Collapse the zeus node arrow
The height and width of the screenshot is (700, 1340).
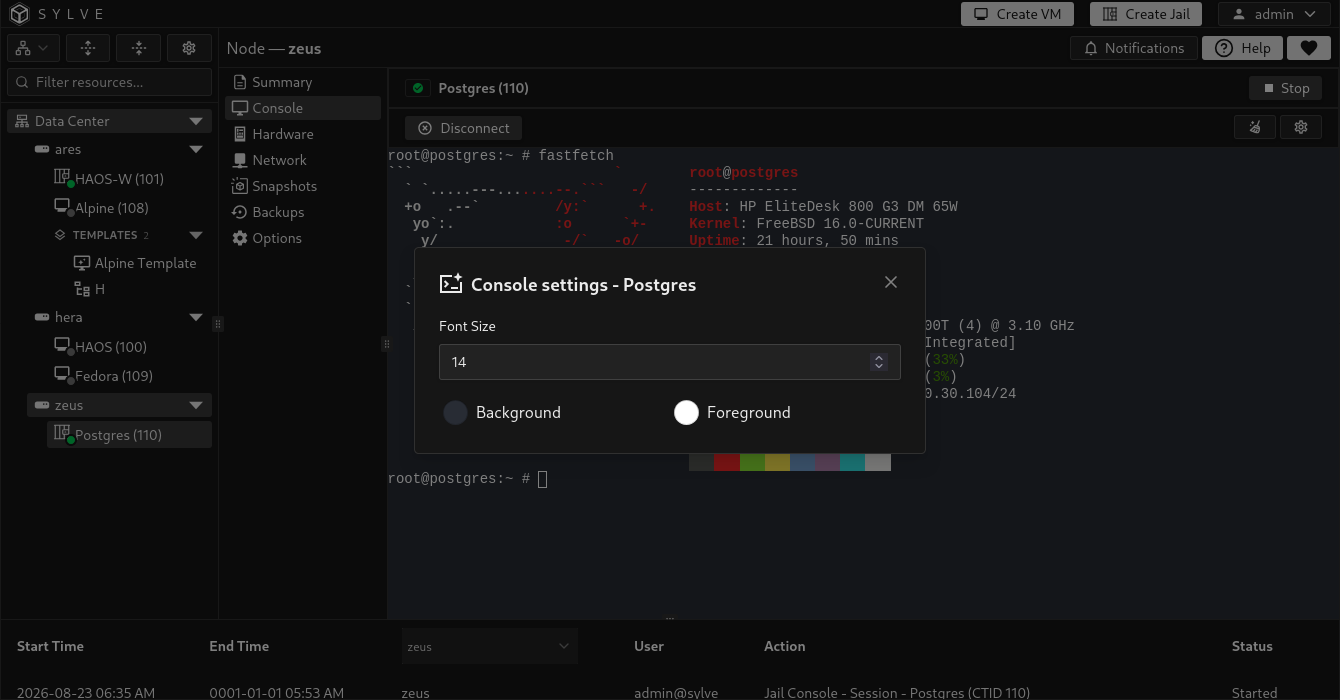[x=196, y=405]
